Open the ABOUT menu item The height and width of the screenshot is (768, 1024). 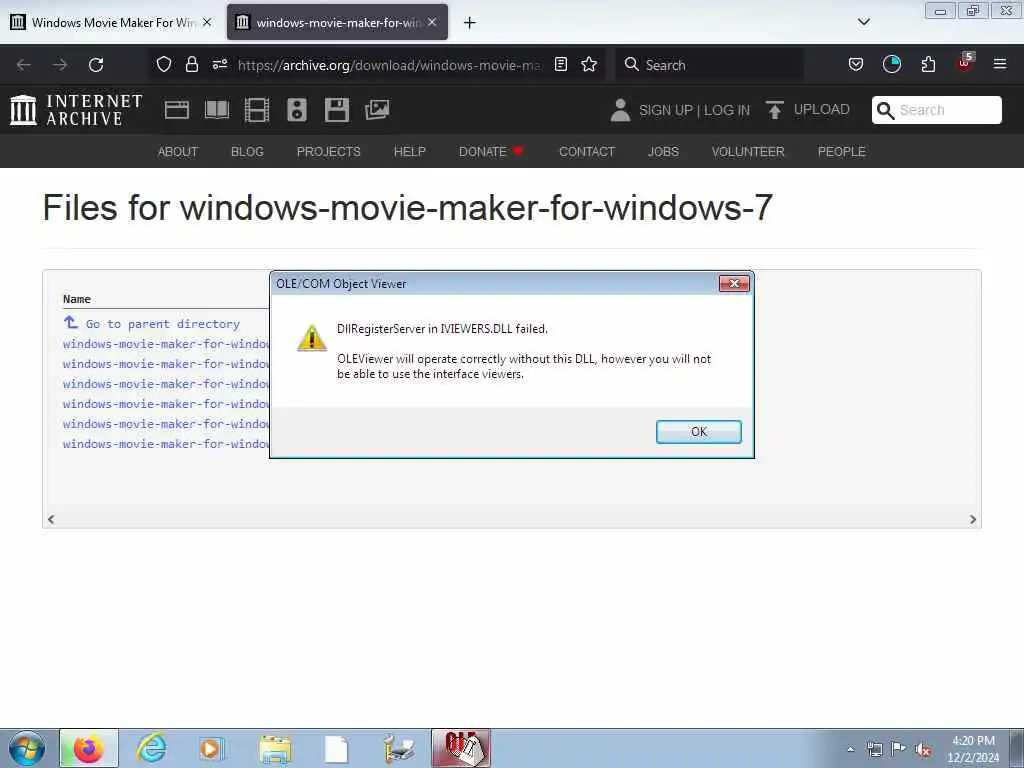[x=178, y=152]
